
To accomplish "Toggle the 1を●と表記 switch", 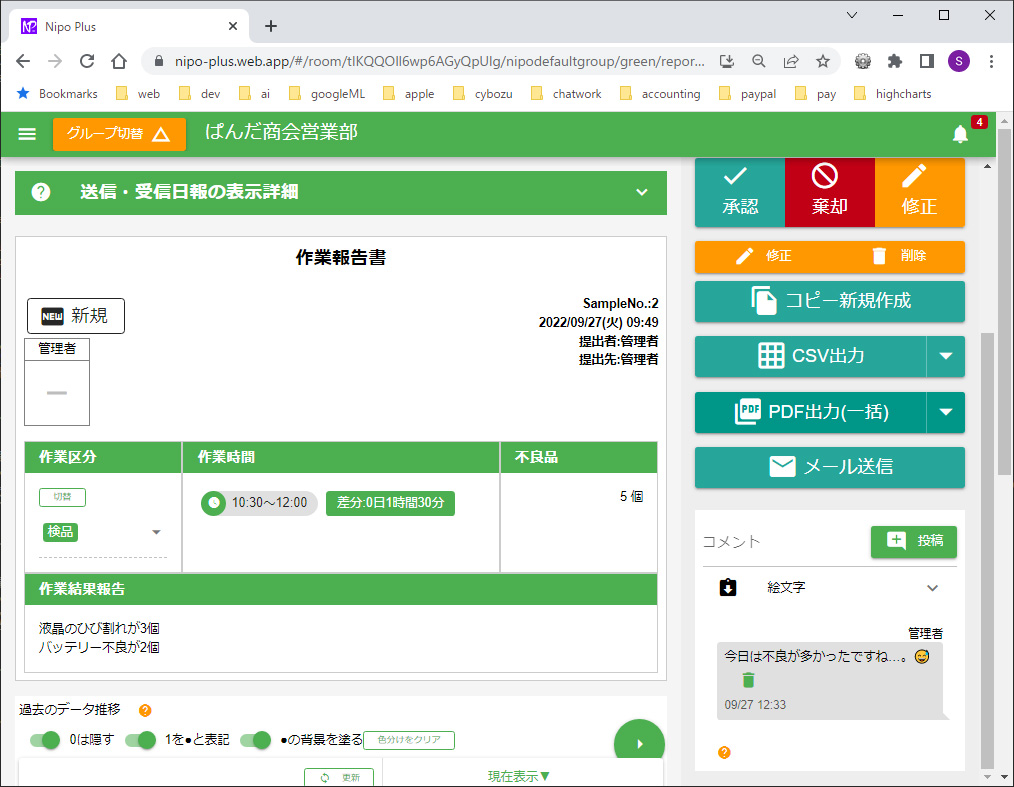I will (142, 740).
